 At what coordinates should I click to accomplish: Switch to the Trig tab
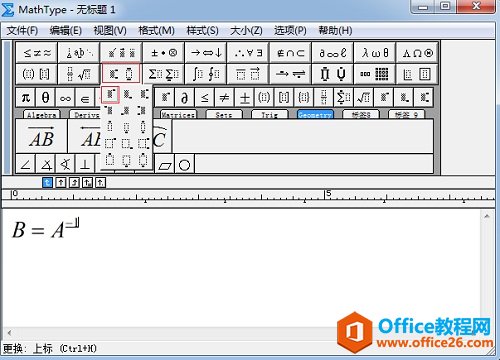click(269, 115)
